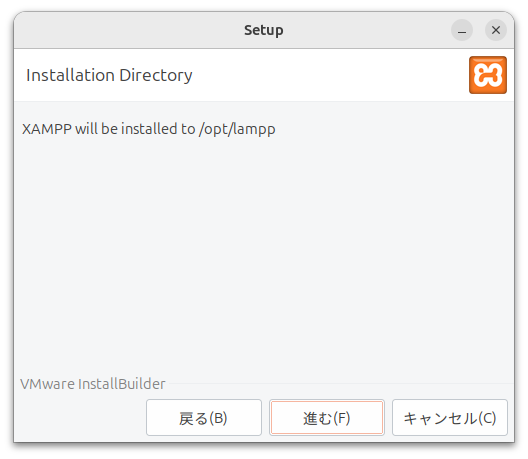Click the word Directory in heading

156,75
